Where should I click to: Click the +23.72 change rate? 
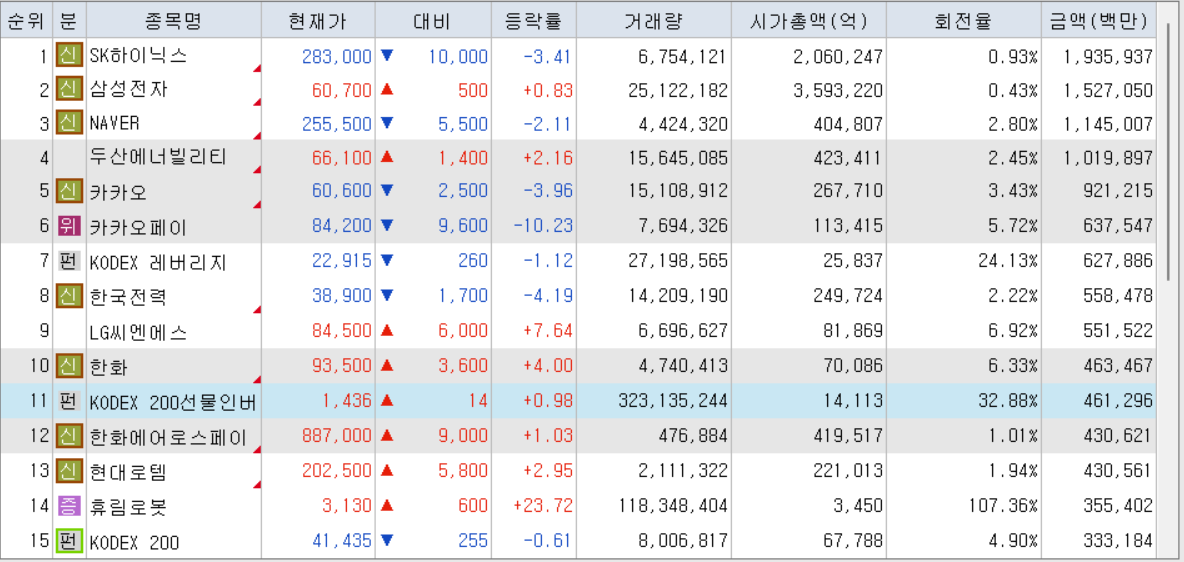click(541, 506)
